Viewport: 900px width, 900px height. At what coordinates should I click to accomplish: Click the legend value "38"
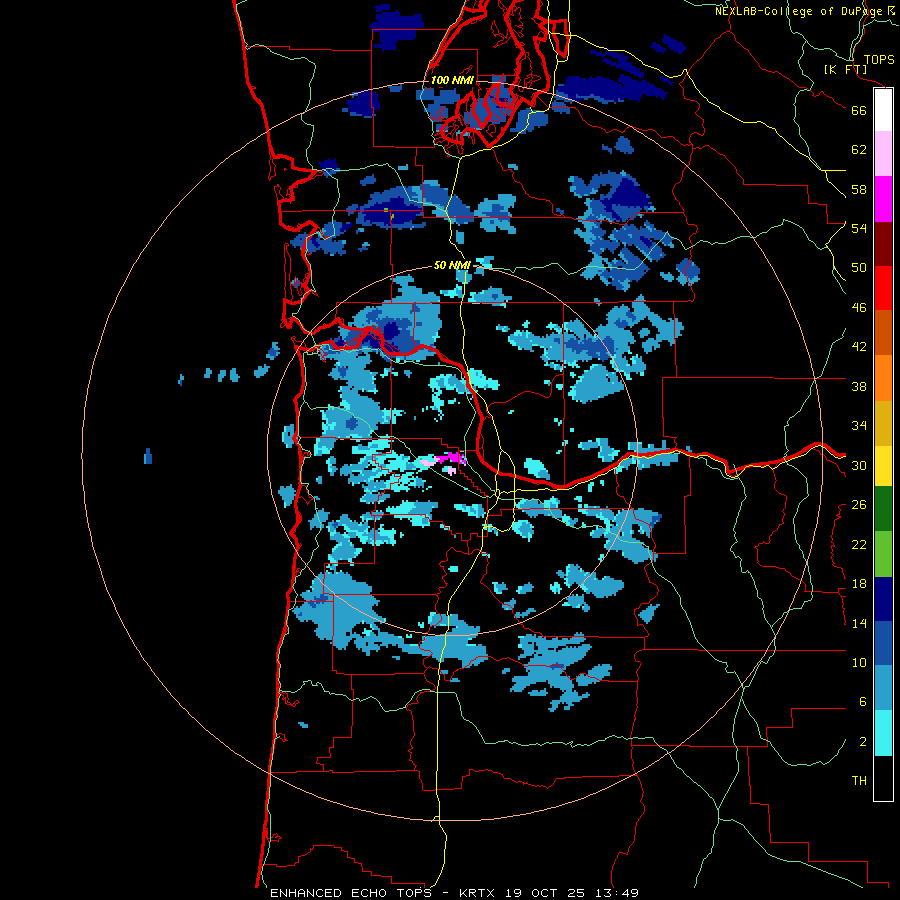(x=859, y=386)
